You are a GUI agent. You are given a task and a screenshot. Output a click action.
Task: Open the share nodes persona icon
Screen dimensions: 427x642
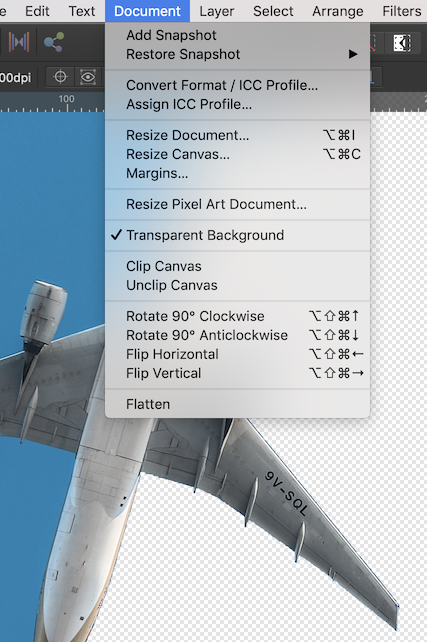[x=54, y=42]
